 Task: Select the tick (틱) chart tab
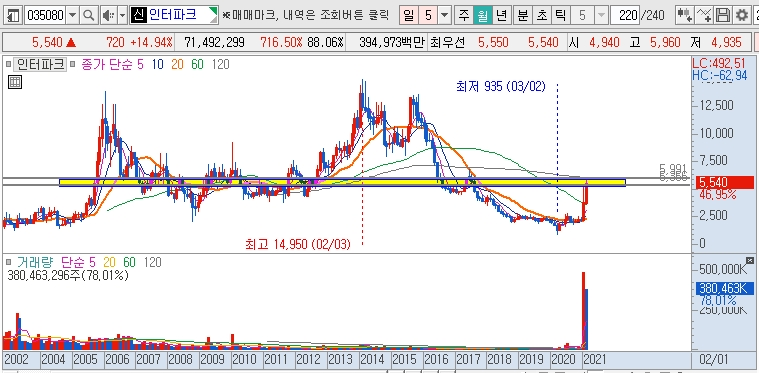point(560,16)
